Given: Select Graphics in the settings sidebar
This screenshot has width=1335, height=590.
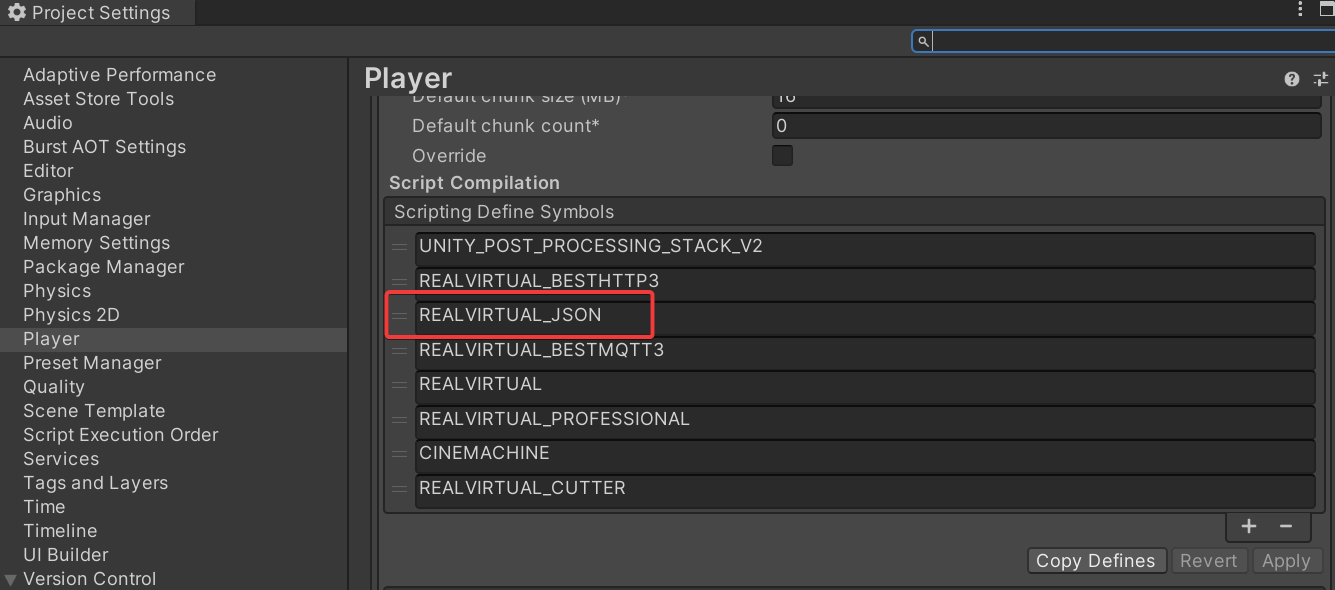Looking at the screenshot, I should 62,195.
